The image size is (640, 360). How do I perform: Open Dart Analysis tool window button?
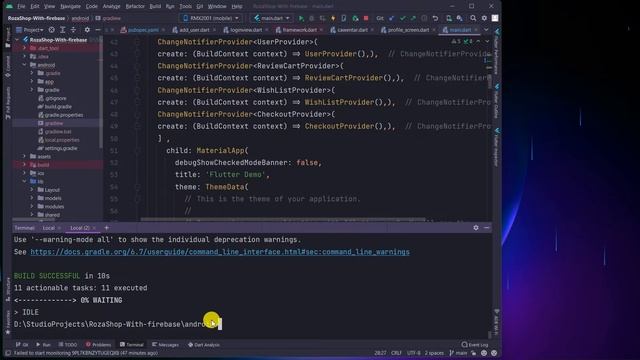click(204, 345)
